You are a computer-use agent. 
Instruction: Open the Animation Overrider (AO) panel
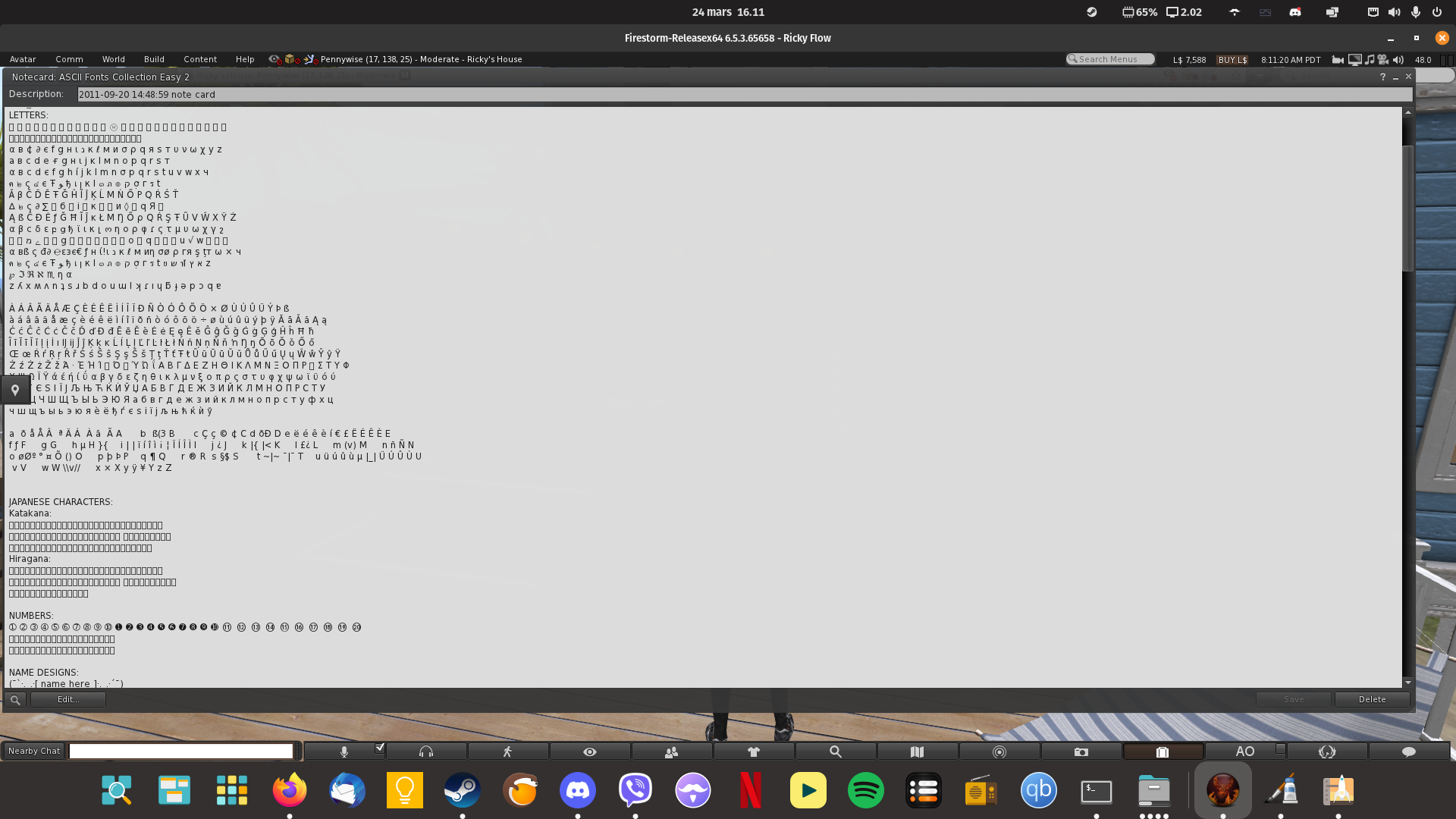click(1244, 751)
